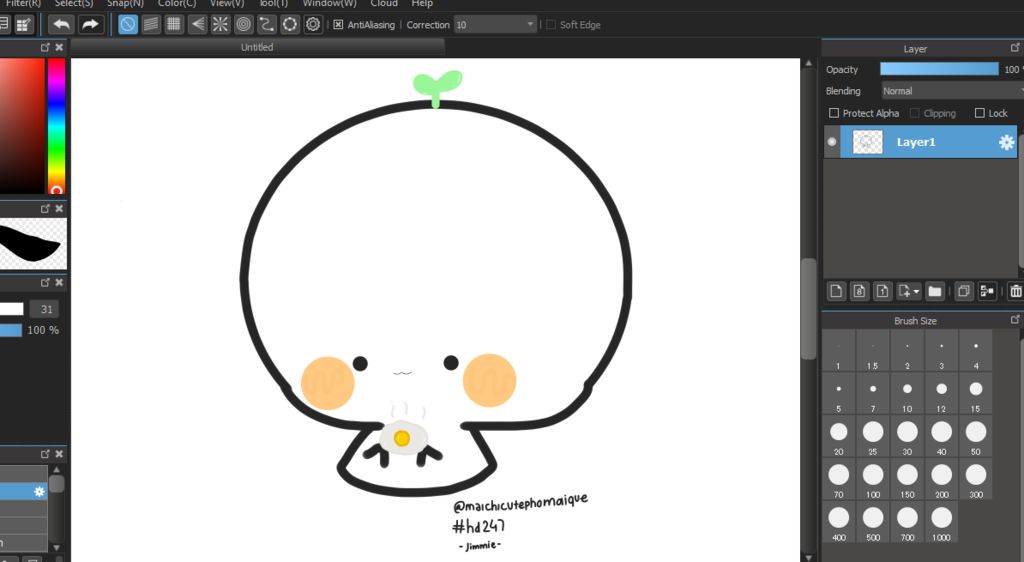Click the rainbow hue bar
Screen dimensions: 1024x562
(56, 126)
